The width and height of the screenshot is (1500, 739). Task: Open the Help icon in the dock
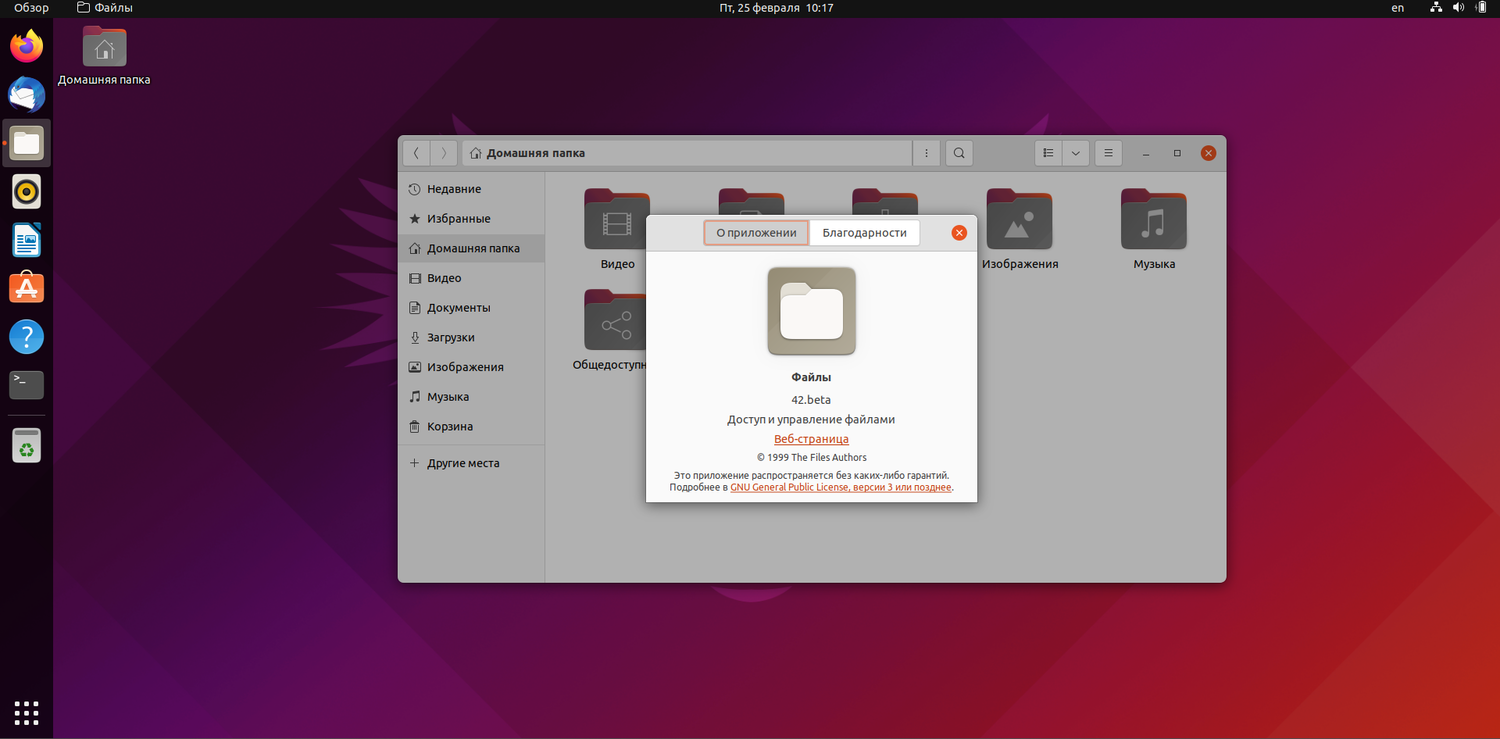(x=27, y=337)
